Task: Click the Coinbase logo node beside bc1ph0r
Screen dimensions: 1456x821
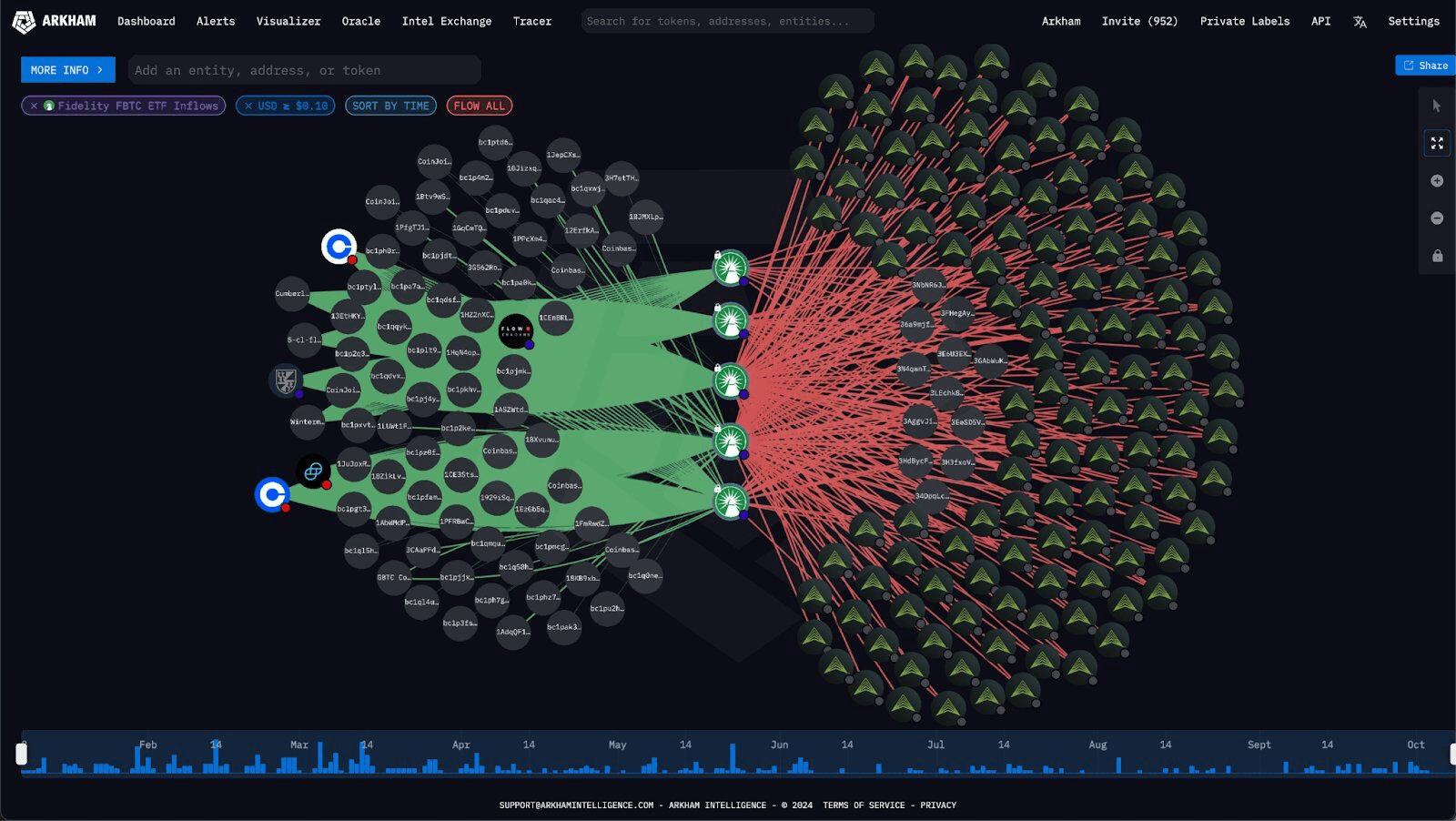Action: [x=339, y=246]
